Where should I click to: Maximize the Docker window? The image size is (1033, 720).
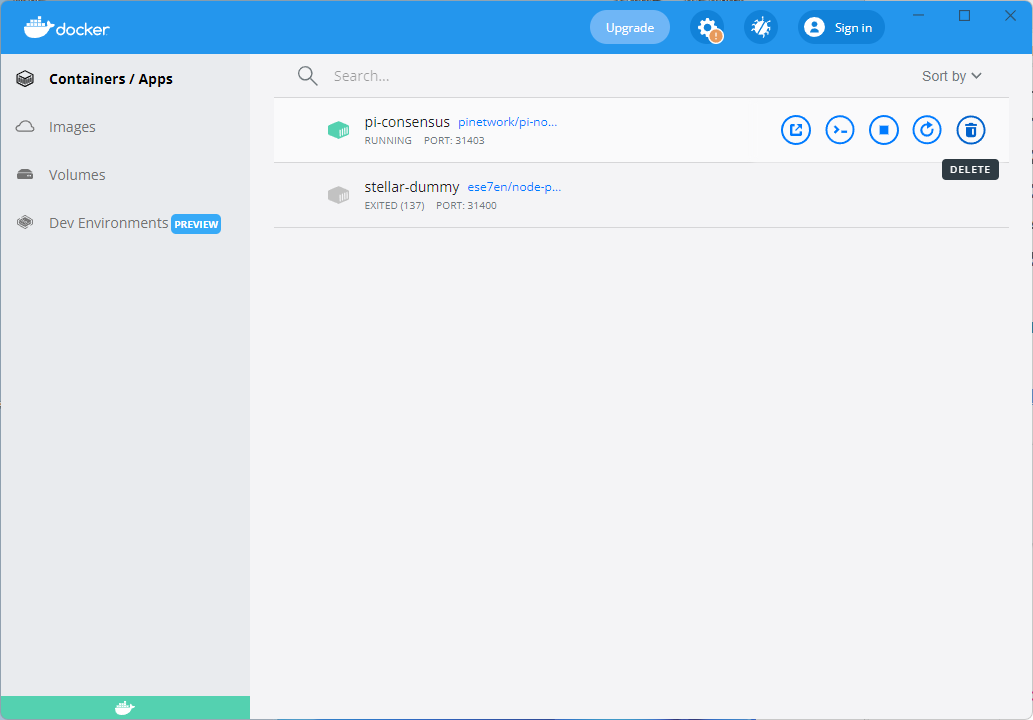[964, 15]
